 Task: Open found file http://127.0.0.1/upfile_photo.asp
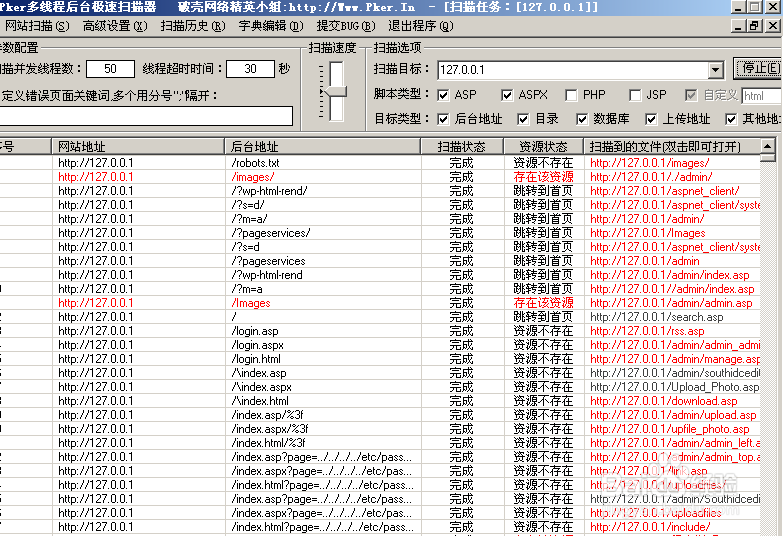click(x=670, y=429)
